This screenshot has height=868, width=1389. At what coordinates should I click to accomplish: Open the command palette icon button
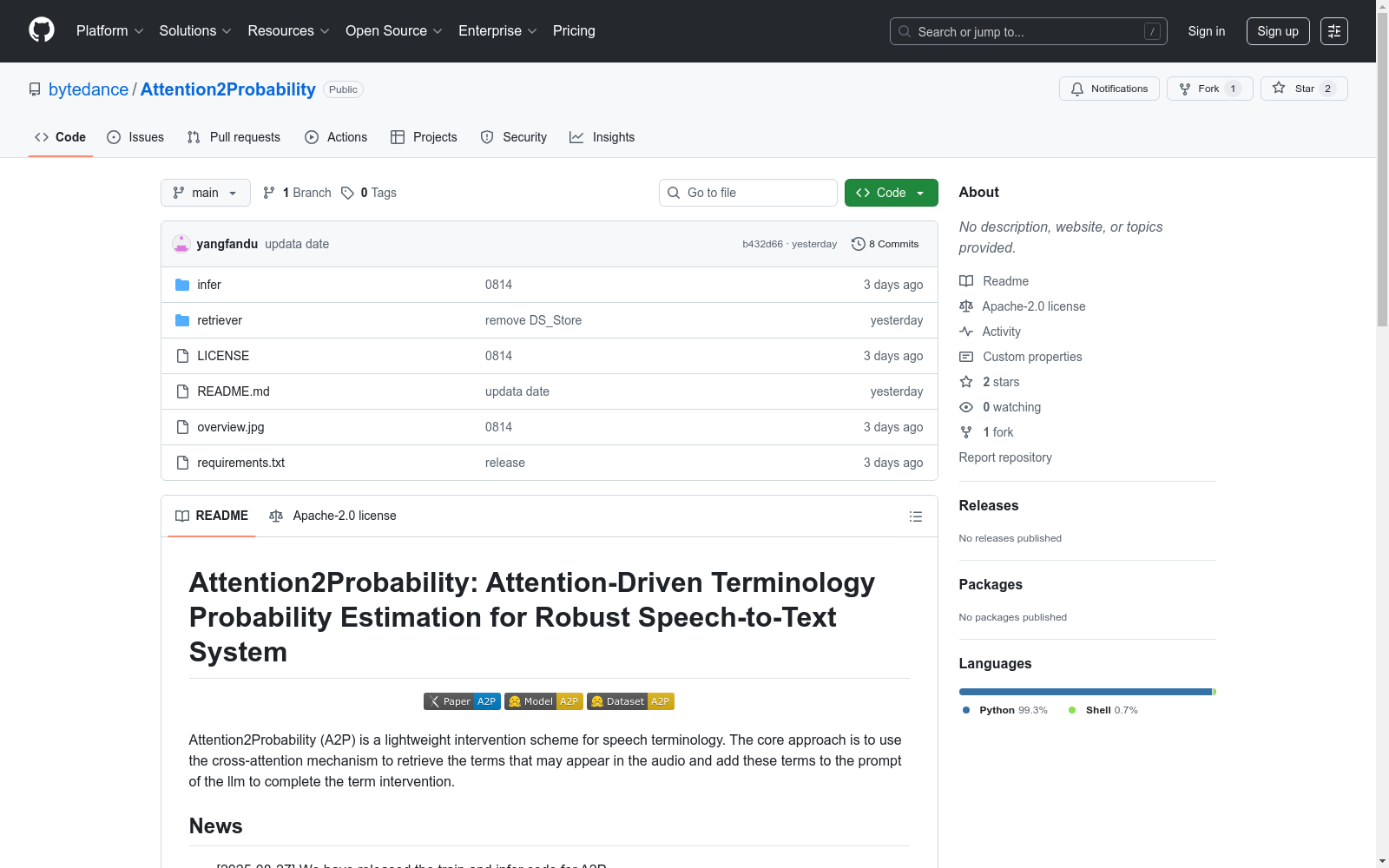(x=1333, y=31)
